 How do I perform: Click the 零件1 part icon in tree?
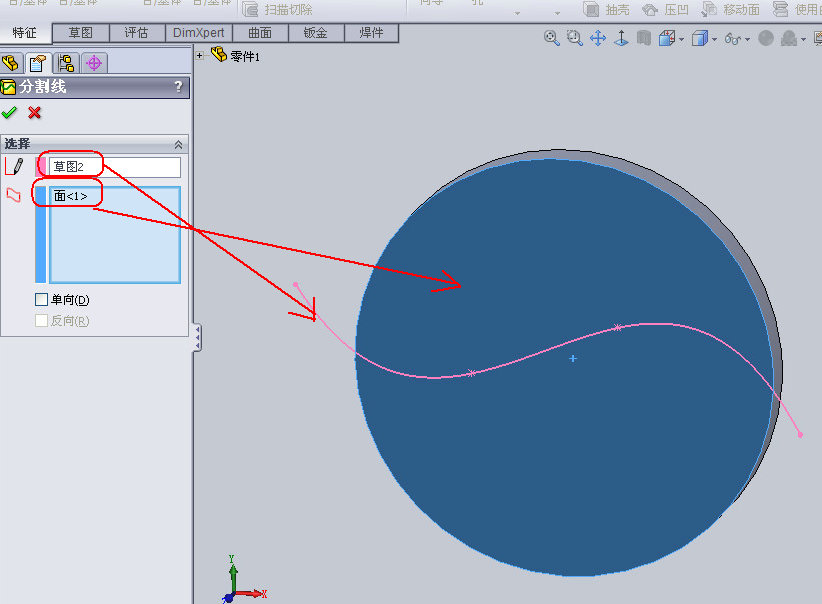219,54
